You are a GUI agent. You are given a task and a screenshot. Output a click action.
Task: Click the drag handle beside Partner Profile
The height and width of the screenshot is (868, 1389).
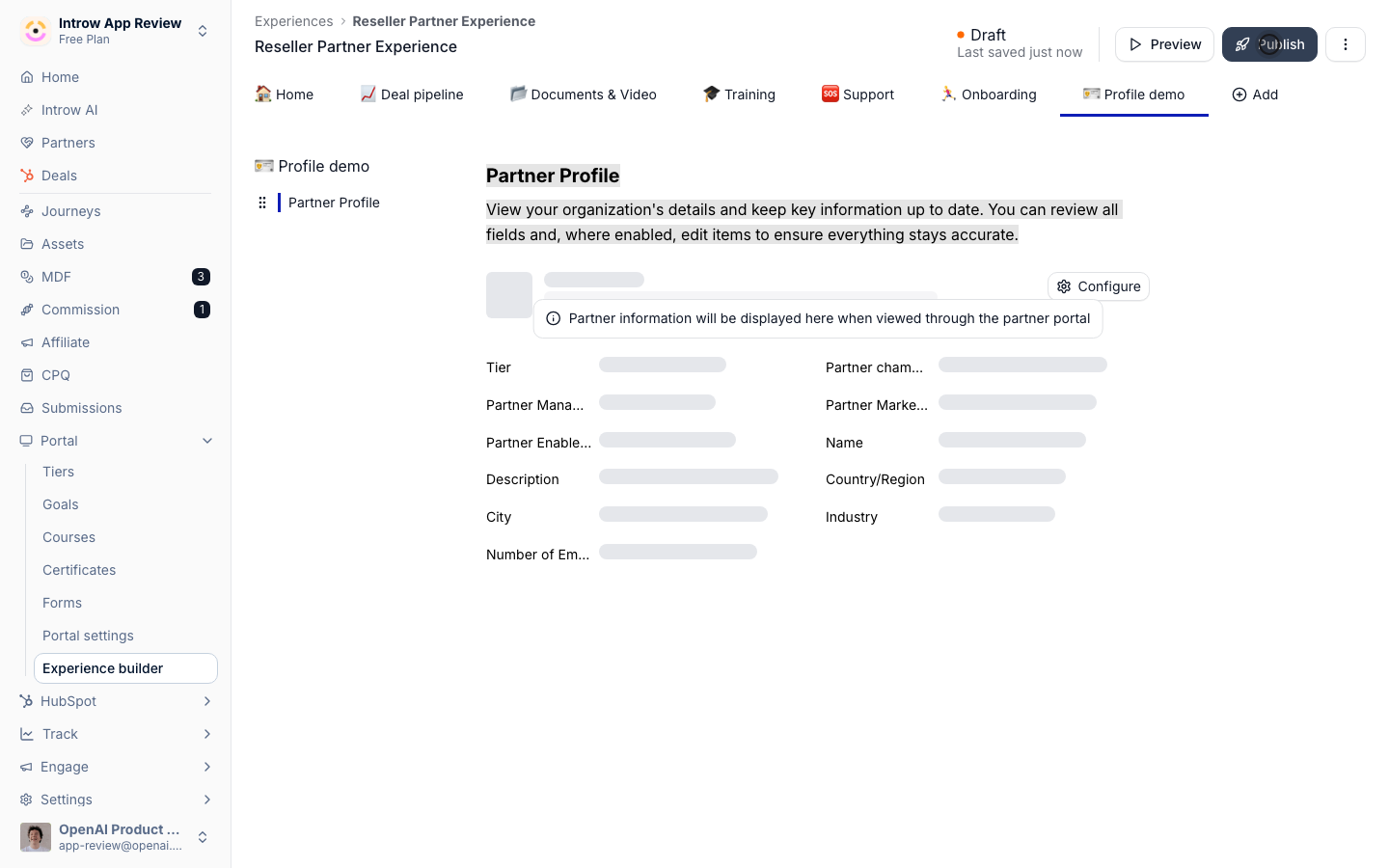(262, 203)
